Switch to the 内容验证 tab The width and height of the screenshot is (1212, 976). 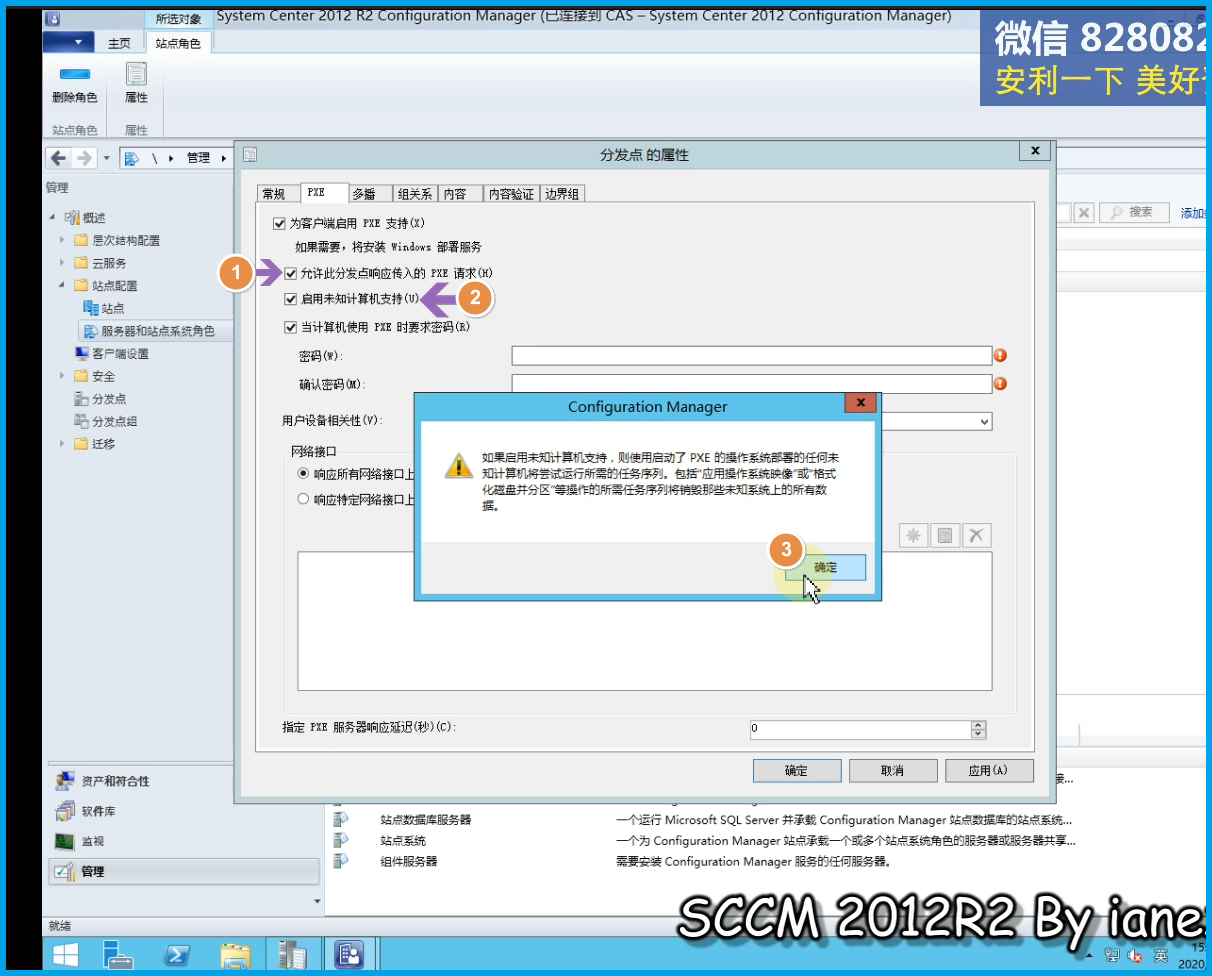click(x=511, y=194)
